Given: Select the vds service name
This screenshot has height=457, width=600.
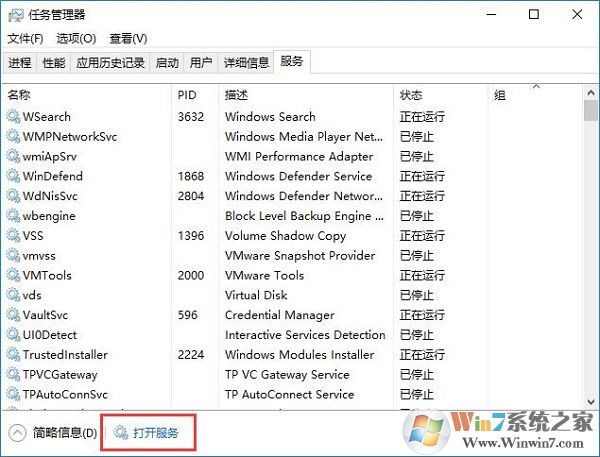Looking at the screenshot, I should pyautogui.click(x=32, y=295).
